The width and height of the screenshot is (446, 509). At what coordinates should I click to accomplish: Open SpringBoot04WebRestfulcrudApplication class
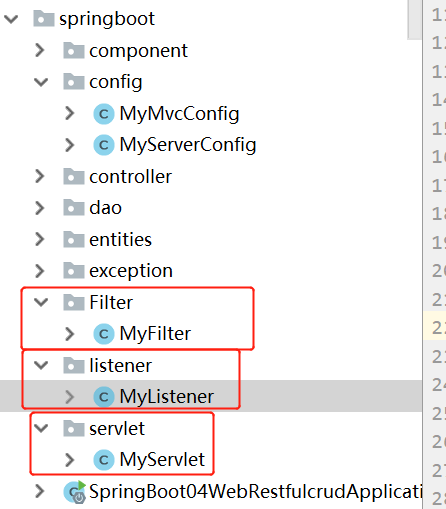pos(255,492)
